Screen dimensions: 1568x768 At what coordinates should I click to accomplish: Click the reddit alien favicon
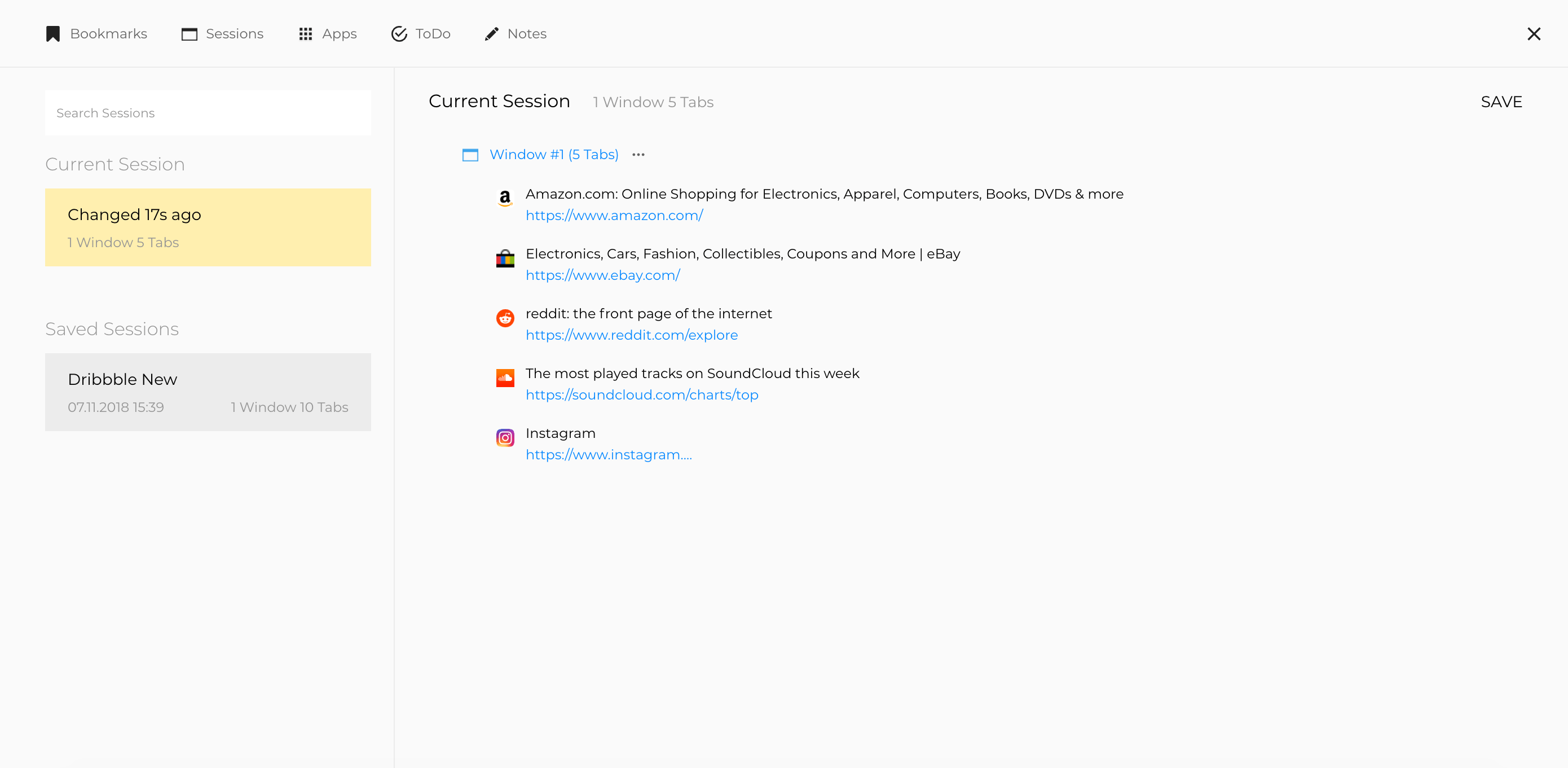(x=505, y=318)
